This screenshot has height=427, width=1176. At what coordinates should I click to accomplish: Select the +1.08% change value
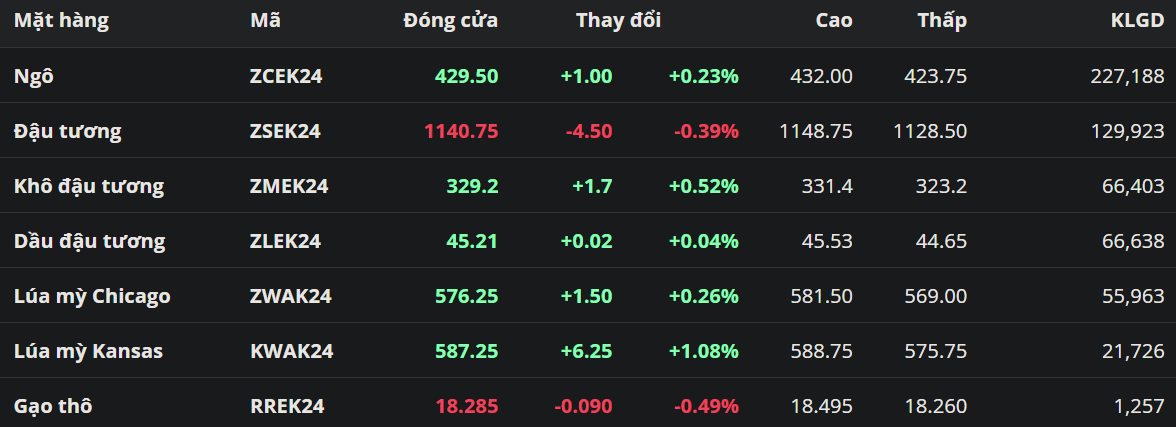pos(704,351)
